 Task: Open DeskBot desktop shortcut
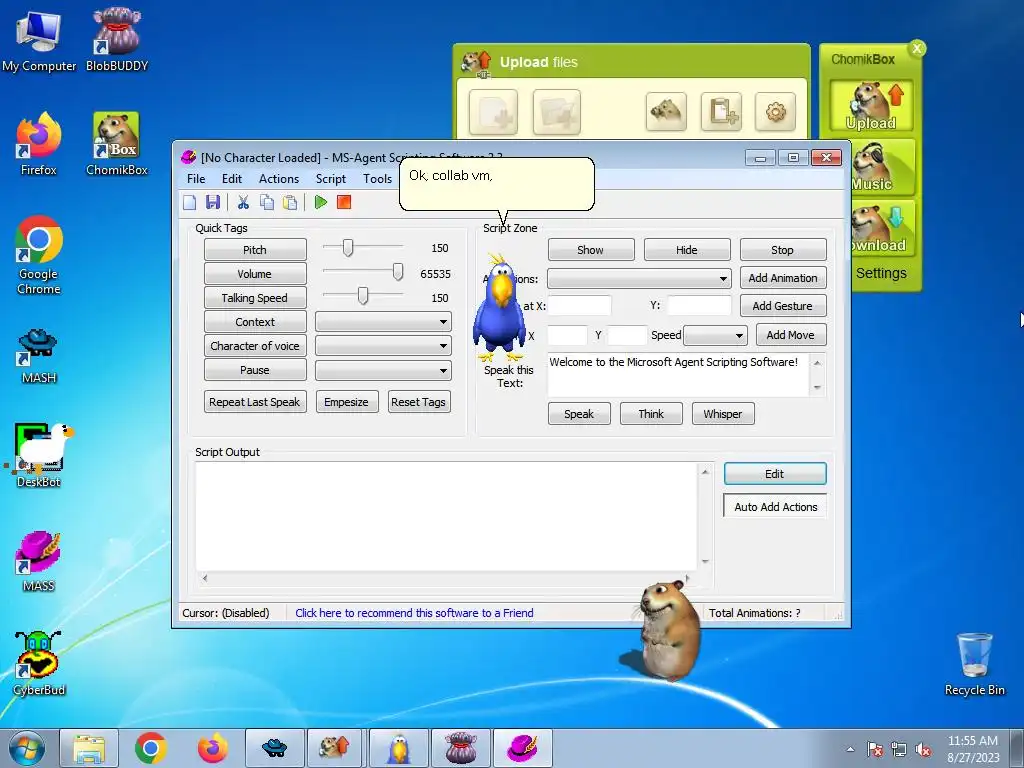point(39,455)
